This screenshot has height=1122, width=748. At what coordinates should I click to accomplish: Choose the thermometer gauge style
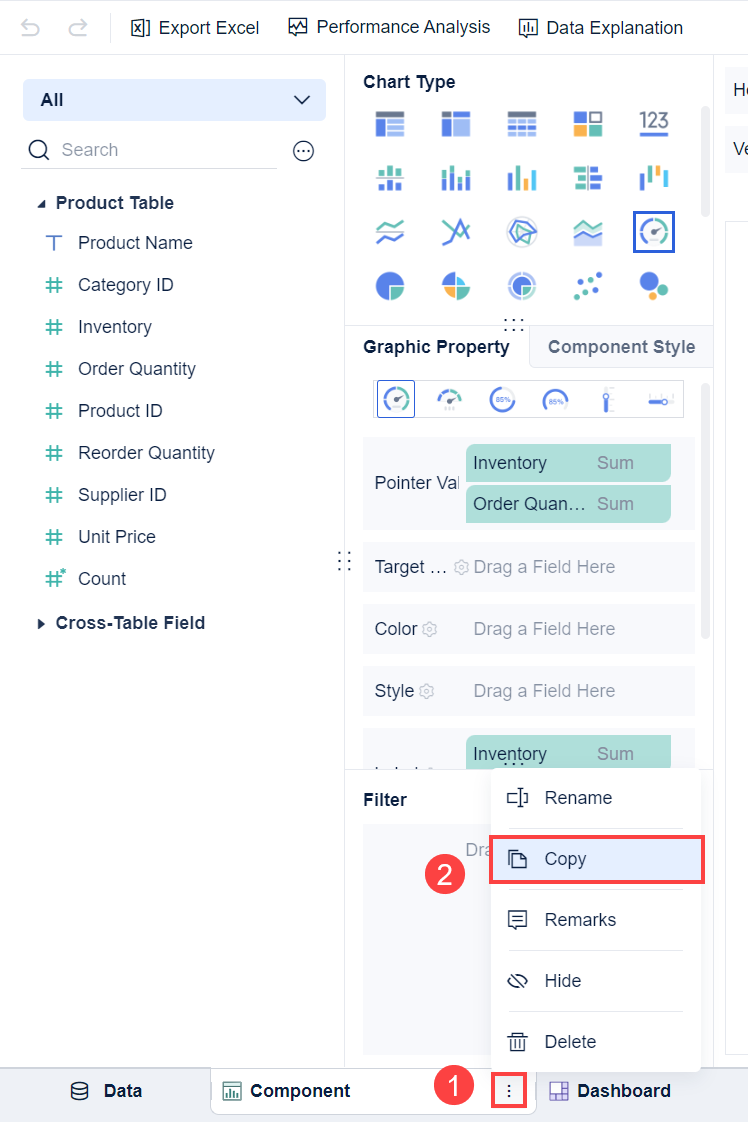click(608, 398)
